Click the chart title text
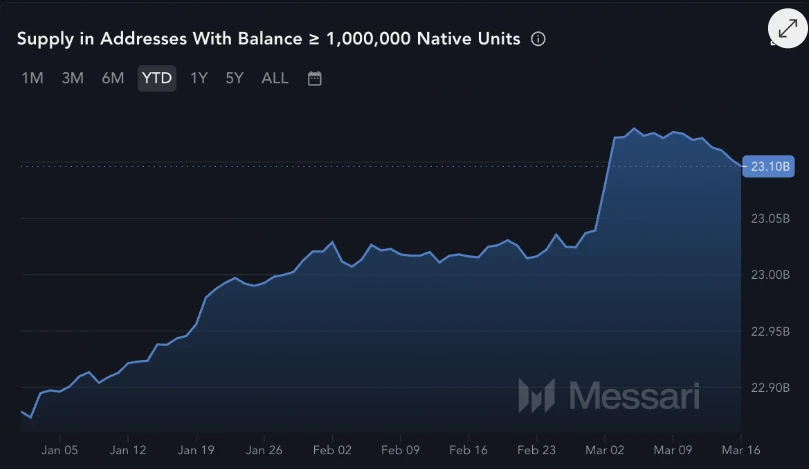Screen dimensions: 809x469 (268, 39)
